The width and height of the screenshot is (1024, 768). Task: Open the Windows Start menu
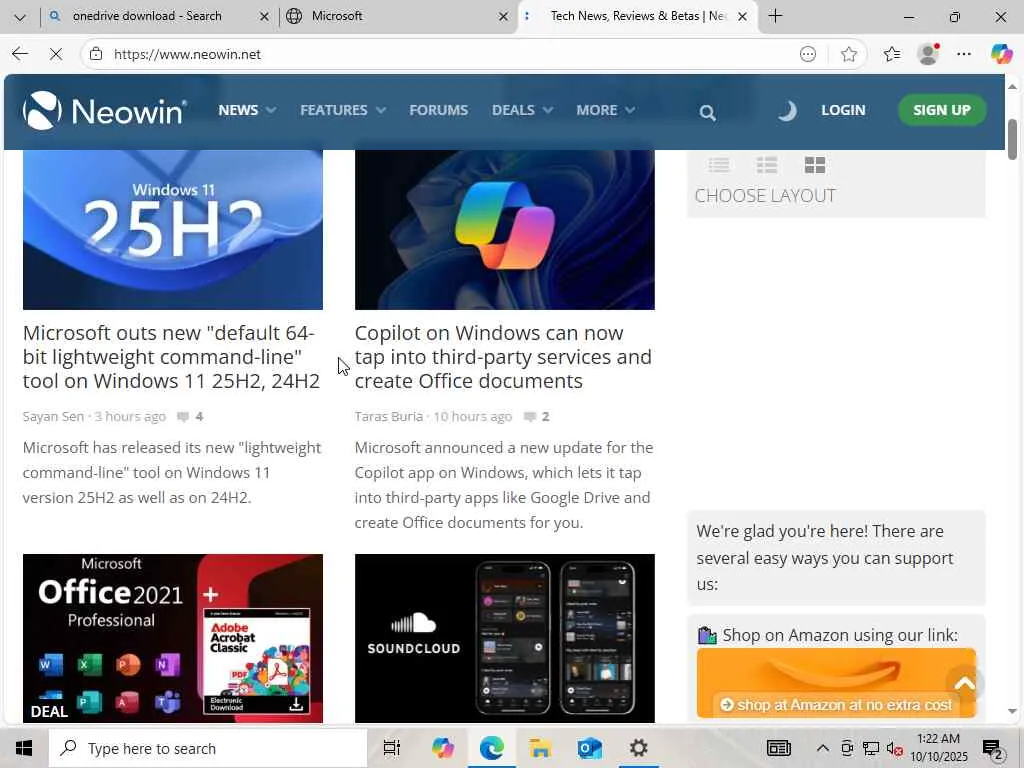(x=24, y=748)
